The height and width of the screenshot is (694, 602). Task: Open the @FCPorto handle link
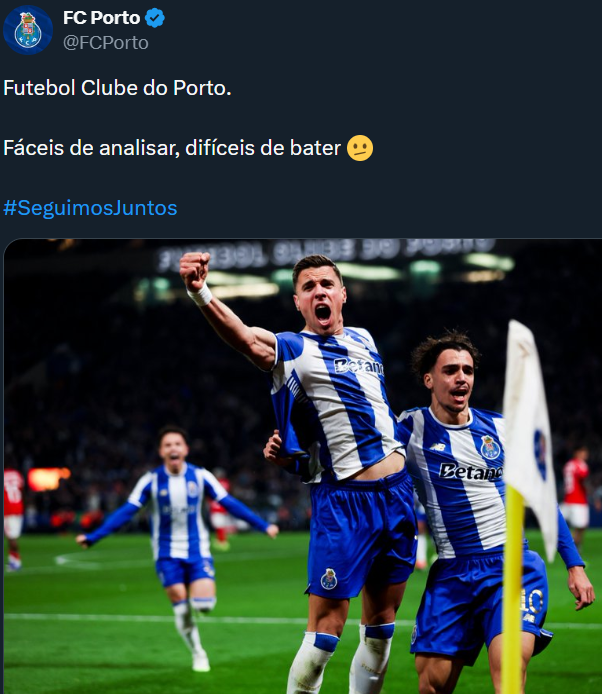coord(105,42)
